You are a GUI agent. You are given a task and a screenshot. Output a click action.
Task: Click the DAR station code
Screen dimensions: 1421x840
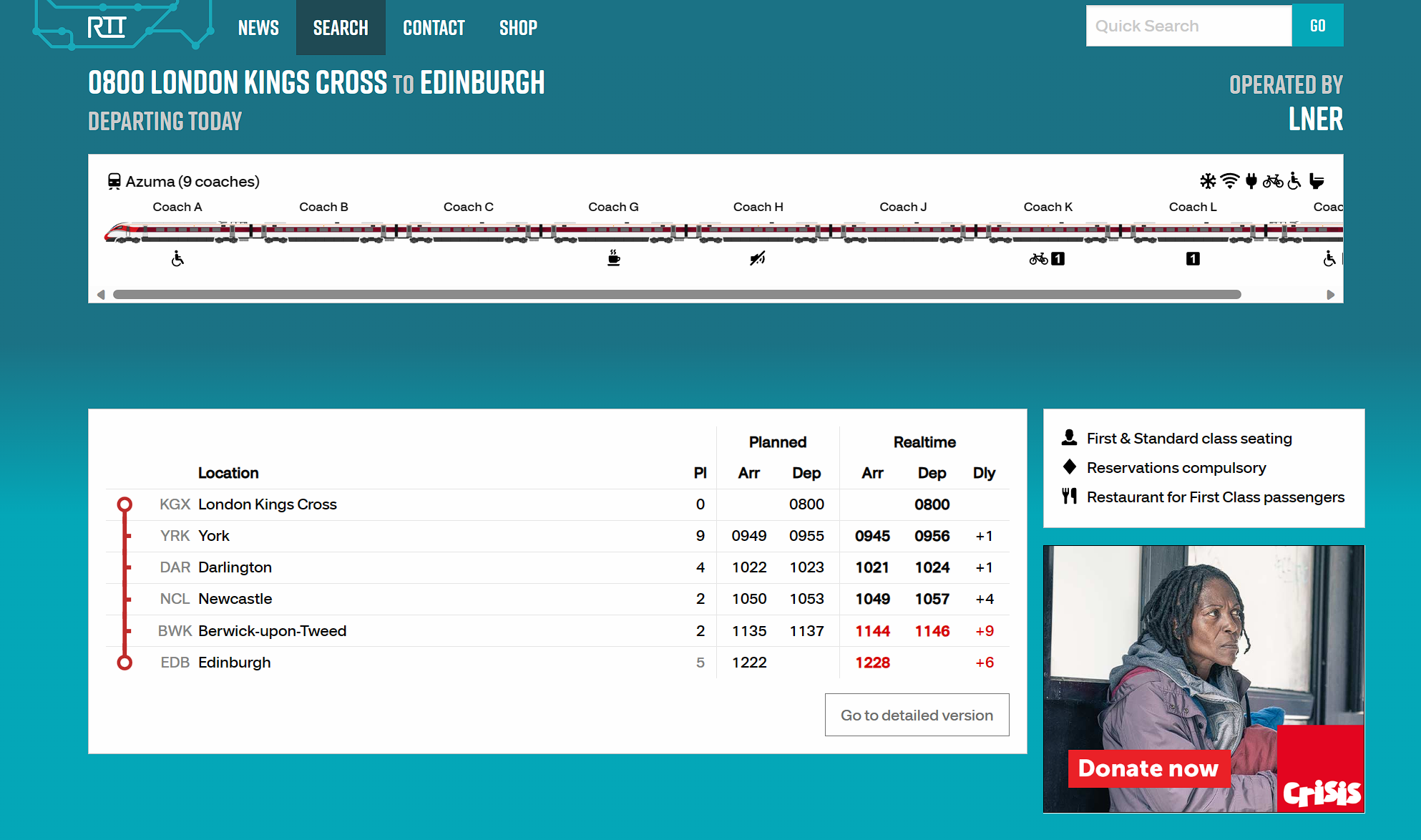[x=175, y=567]
